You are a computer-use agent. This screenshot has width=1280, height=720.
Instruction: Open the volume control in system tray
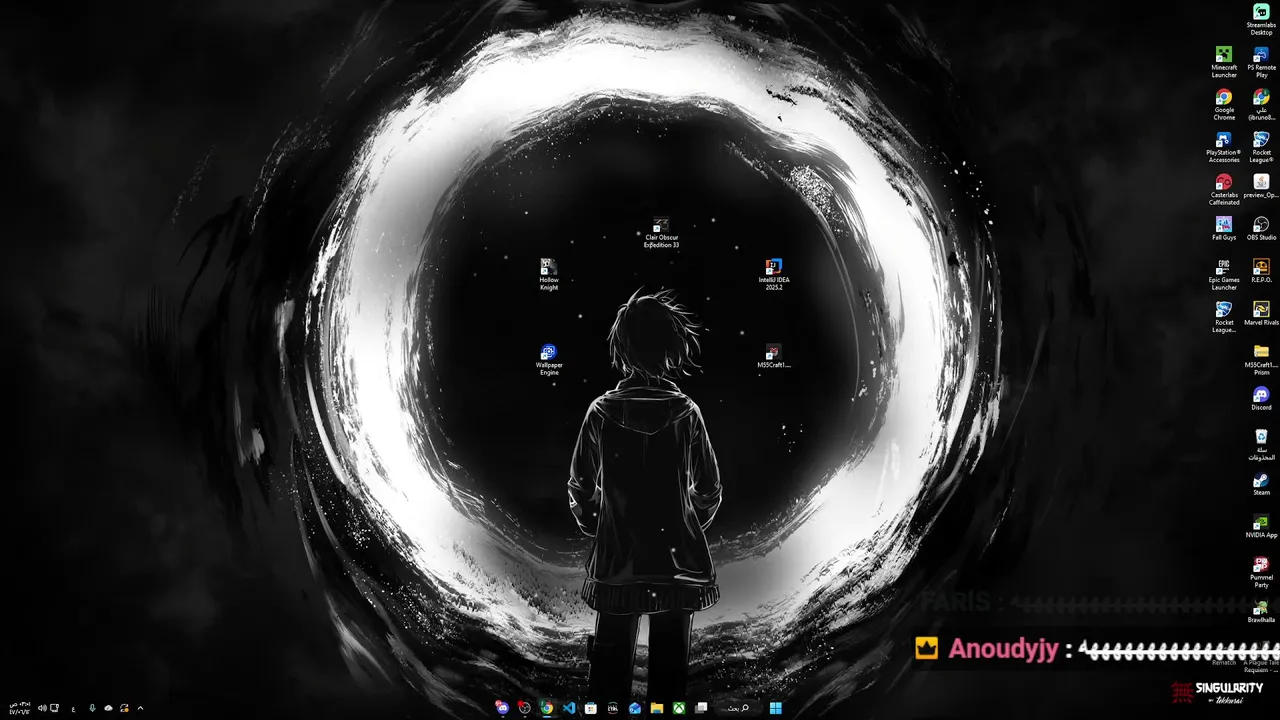click(x=42, y=708)
